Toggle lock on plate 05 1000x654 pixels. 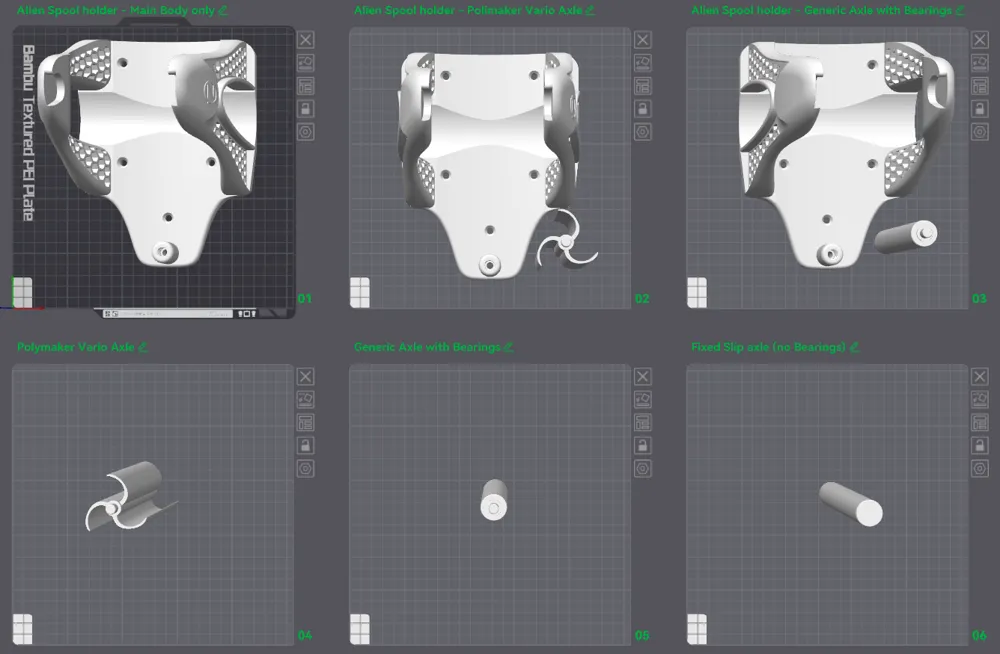tap(643, 446)
